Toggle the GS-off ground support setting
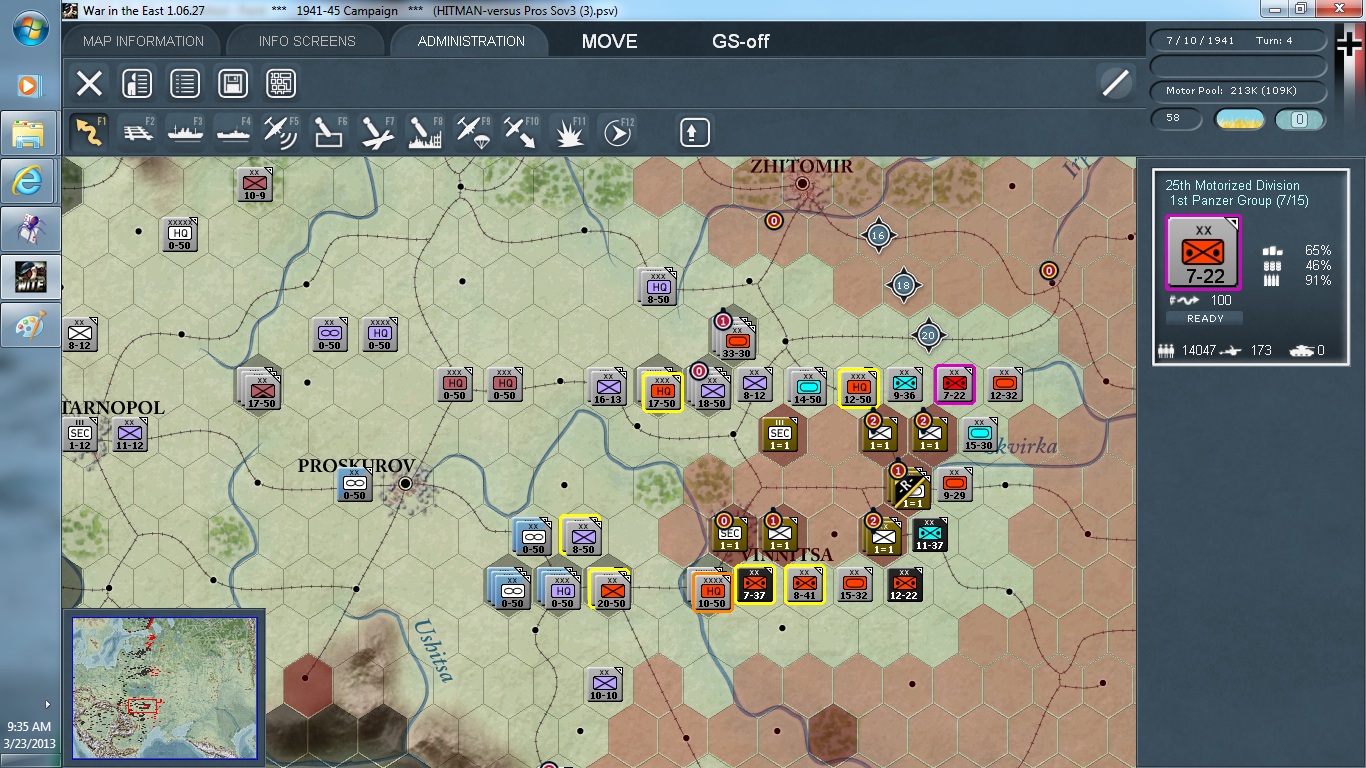Screen dimensions: 1366x768 pos(741,41)
